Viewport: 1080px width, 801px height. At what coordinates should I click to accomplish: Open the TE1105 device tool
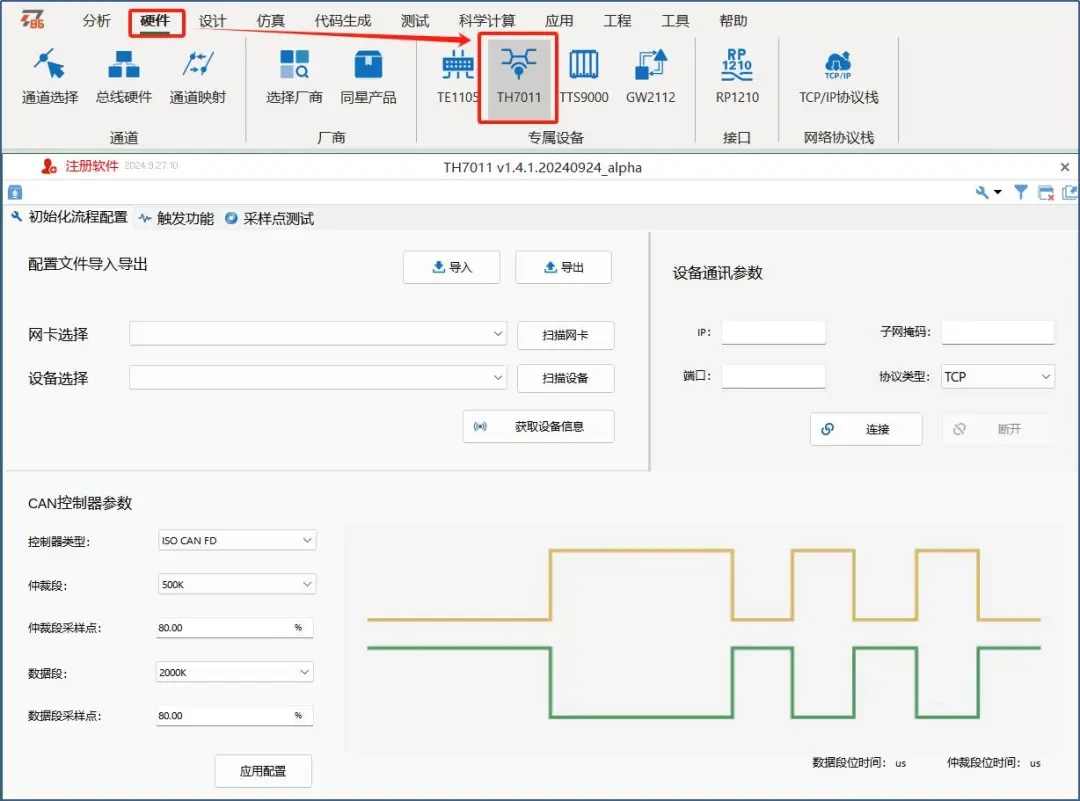457,76
